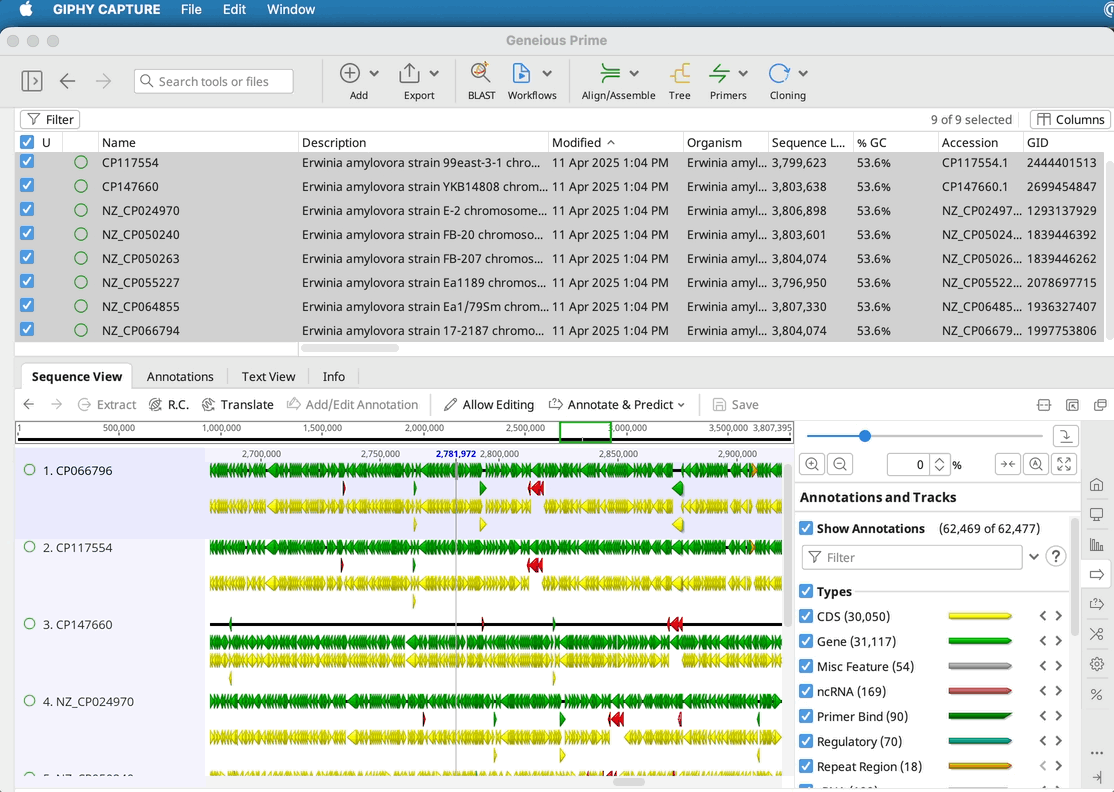Expand the Annotate & Predict dropdown
This screenshot has width=1114, height=792.
(617, 404)
